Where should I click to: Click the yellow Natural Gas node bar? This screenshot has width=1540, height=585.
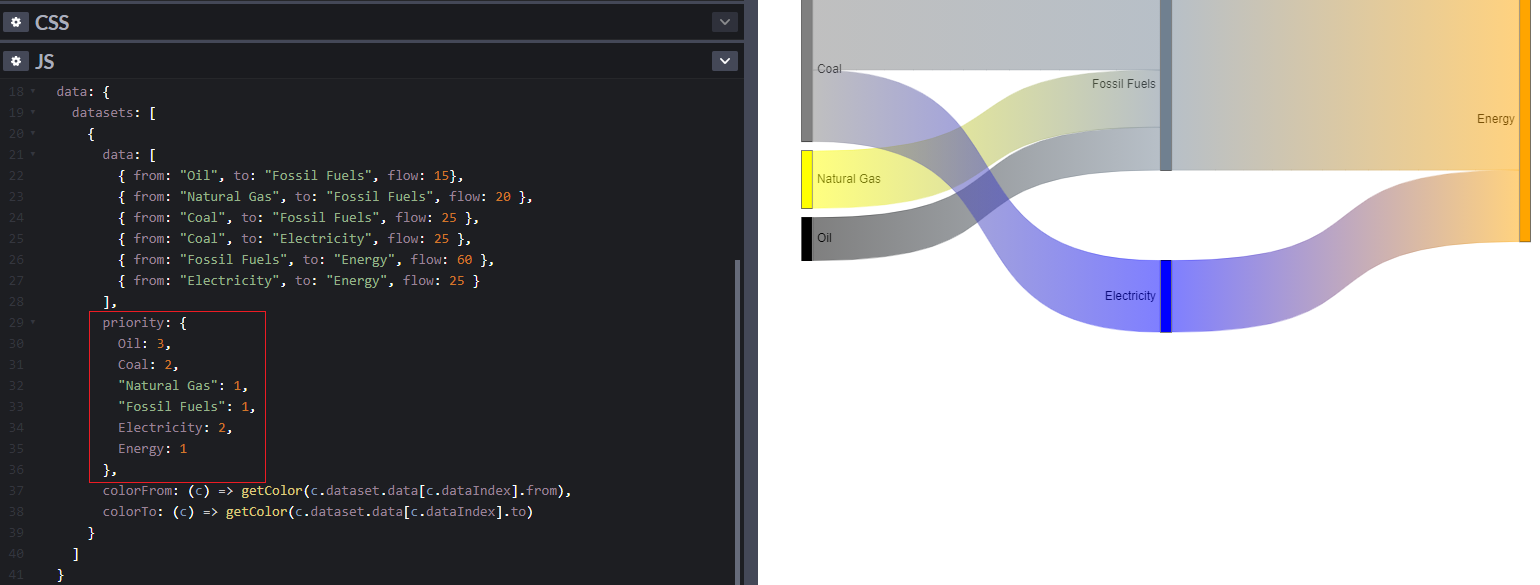[806, 179]
